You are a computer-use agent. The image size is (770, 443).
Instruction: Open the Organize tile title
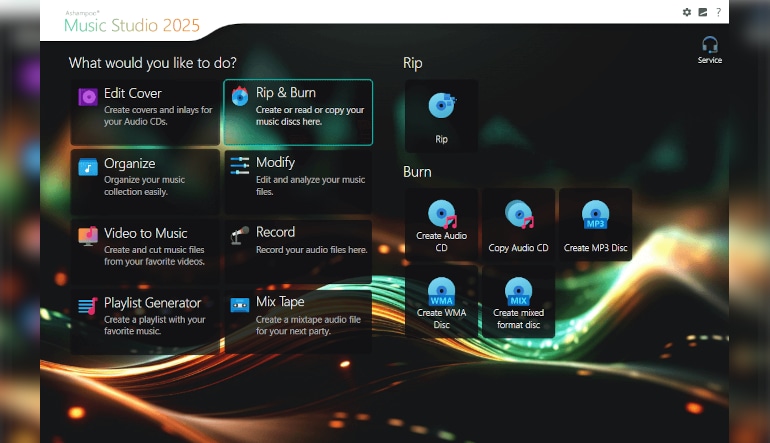pyautogui.click(x=130, y=164)
